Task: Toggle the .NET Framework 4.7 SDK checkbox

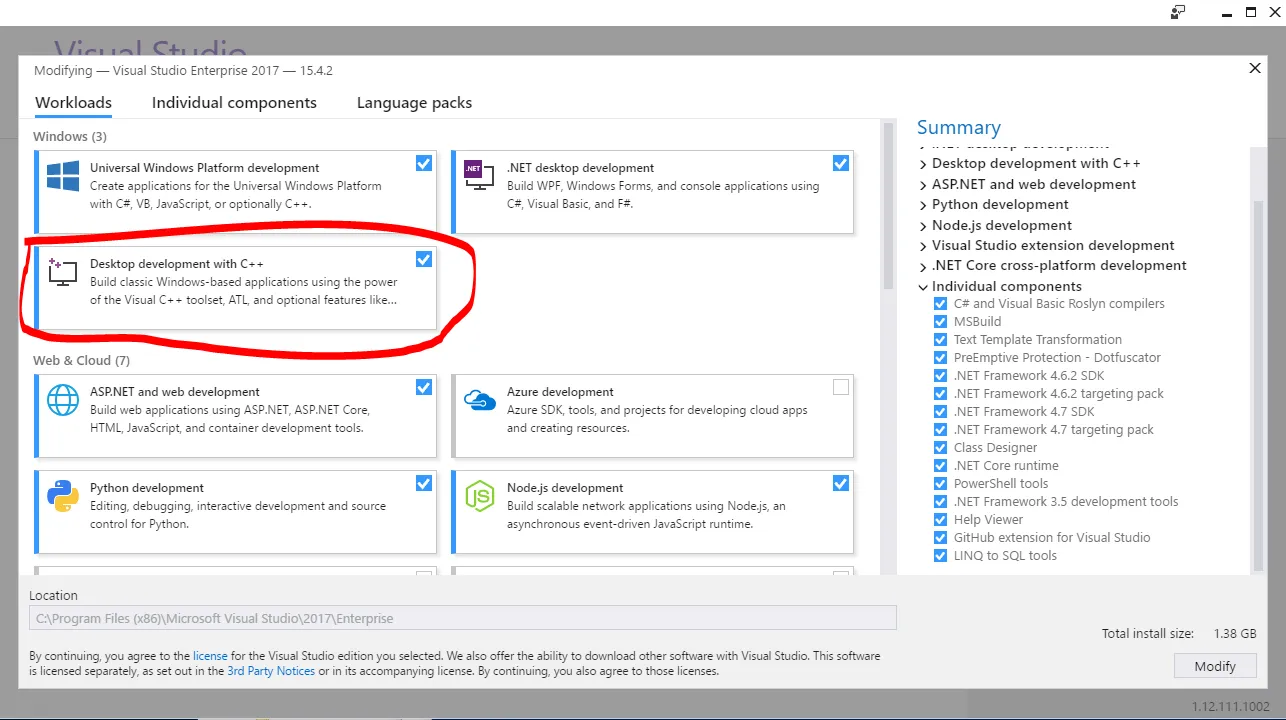Action: pyautogui.click(x=940, y=412)
